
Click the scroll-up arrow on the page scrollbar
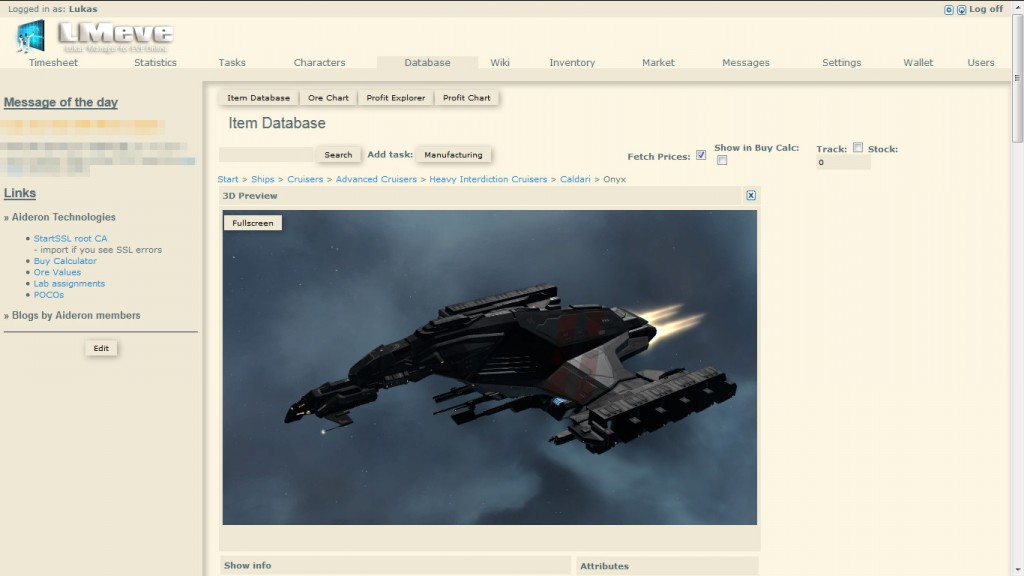(1017, 5)
